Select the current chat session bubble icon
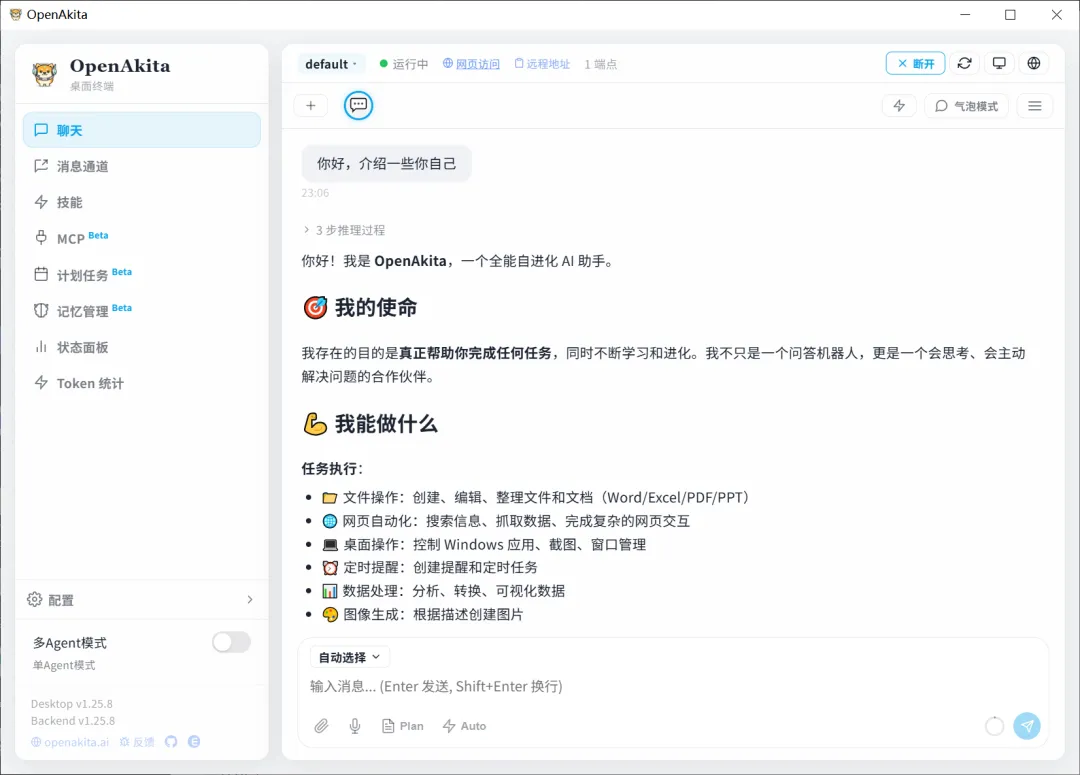The width and height of the screenshot is (1080, 775). tap(358, 105)
